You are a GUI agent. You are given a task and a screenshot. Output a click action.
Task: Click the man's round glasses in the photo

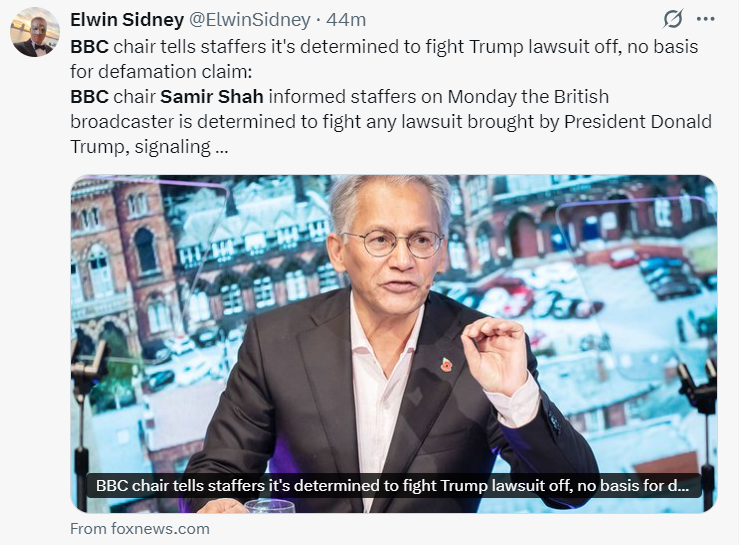tap(394, 243)
